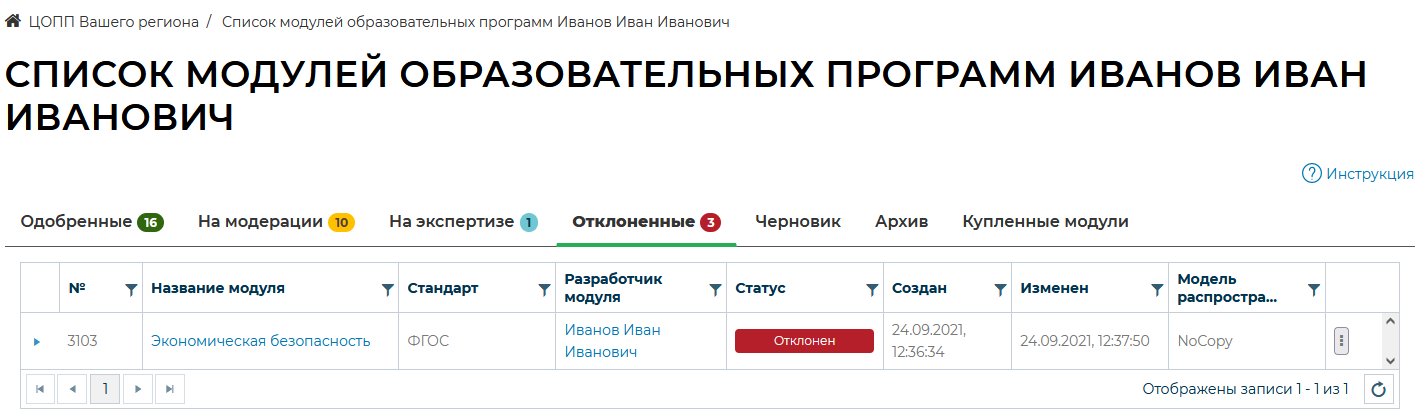Open module Экономическая безопасность link

pyautogui.click(x=260, y=341)
